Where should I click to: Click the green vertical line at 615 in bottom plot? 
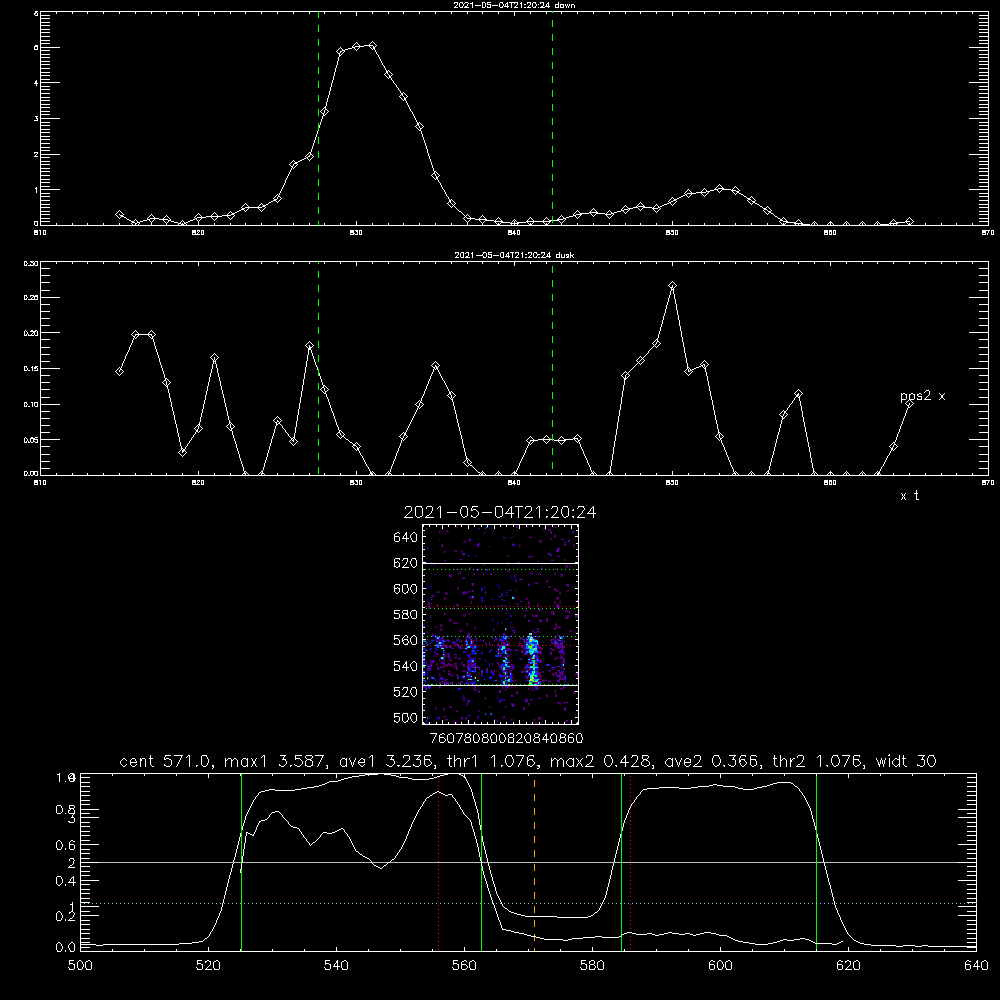816,861
